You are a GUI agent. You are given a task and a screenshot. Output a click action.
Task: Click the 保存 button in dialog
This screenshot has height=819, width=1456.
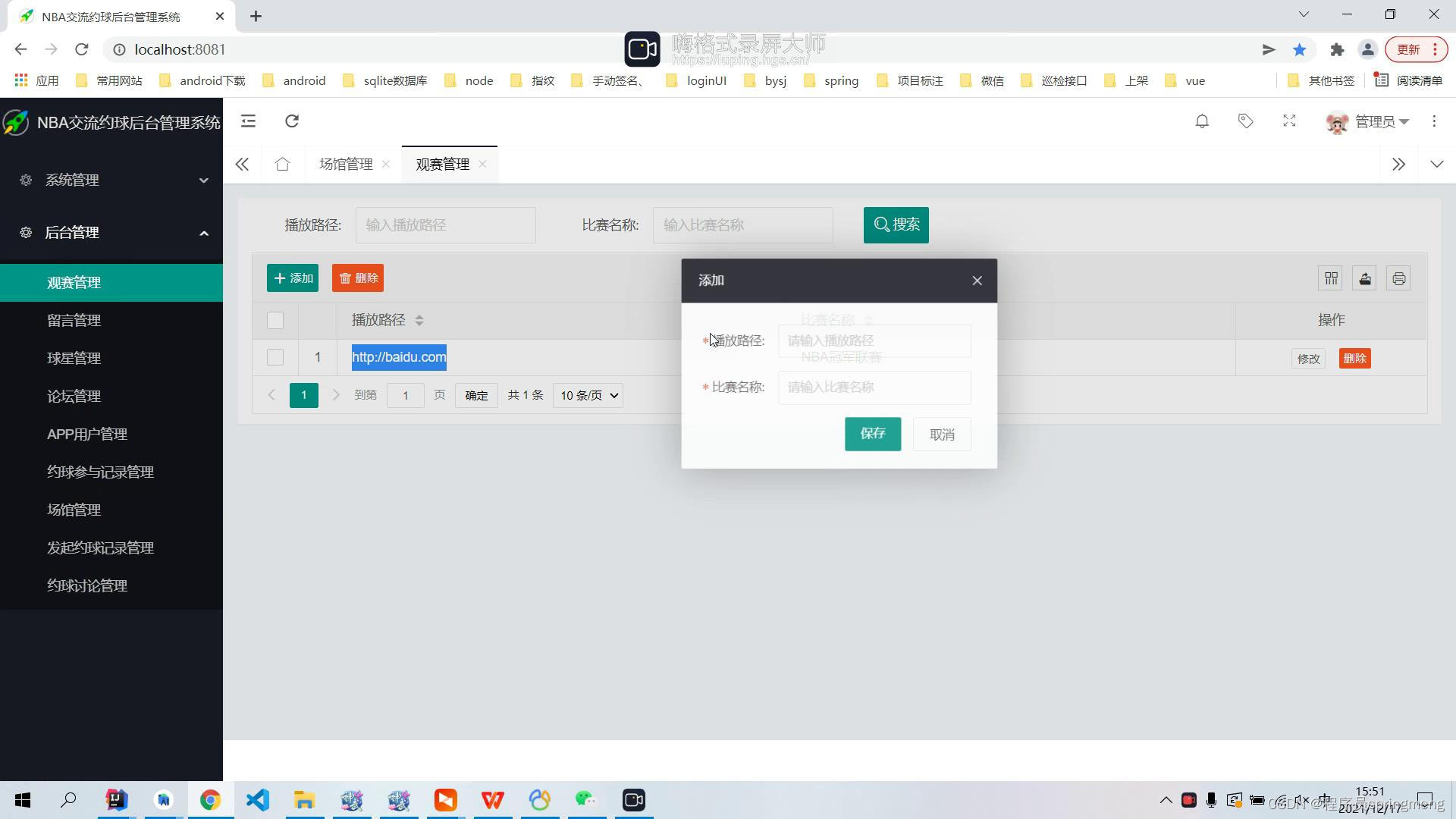[x=873, y=434]
